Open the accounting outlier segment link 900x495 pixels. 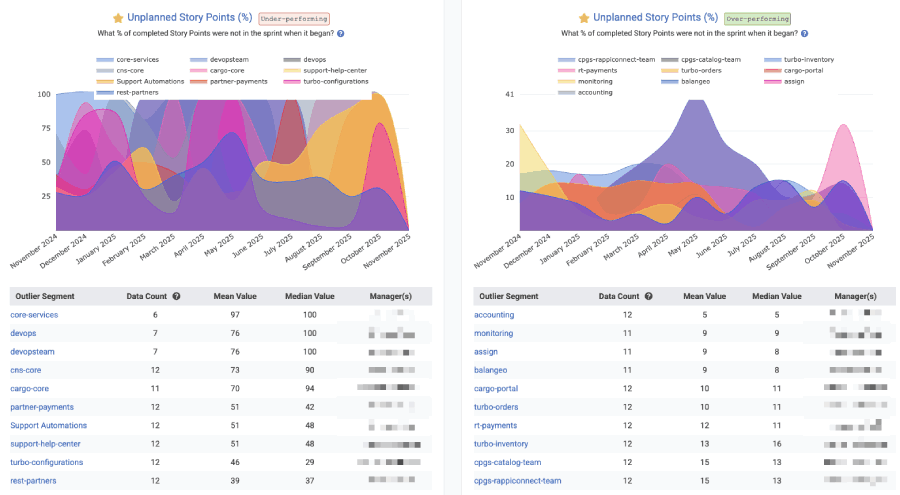click(x=494, y=315)
